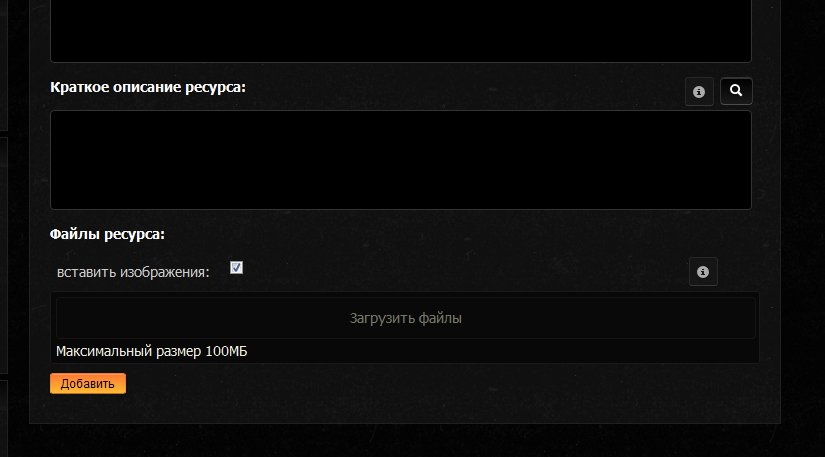Toggle the вставить изображения checkbox

click(236, 268)
